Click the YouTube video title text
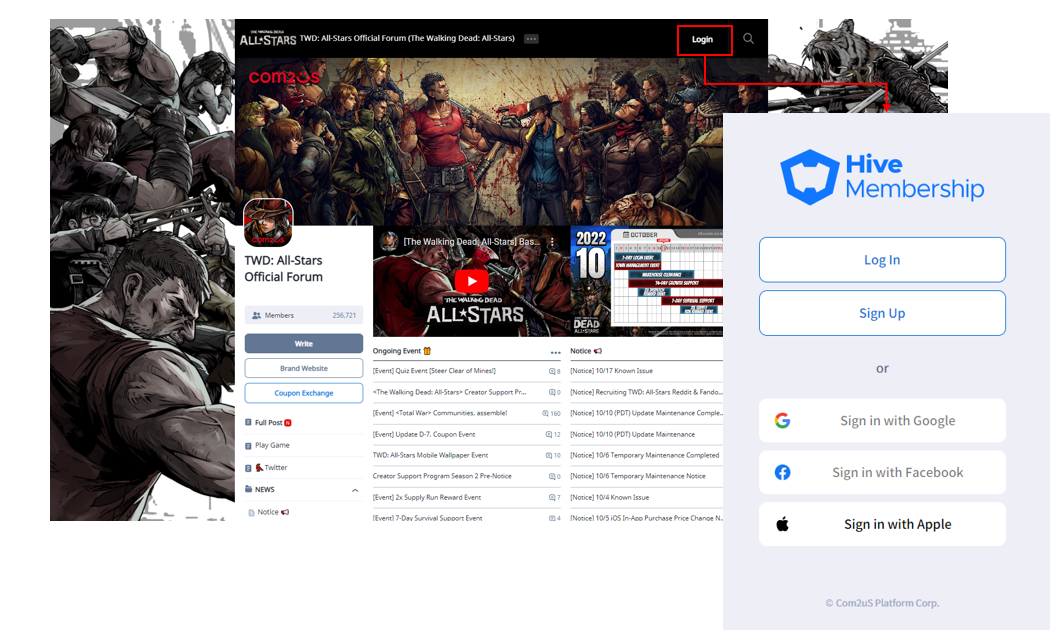 472,242
